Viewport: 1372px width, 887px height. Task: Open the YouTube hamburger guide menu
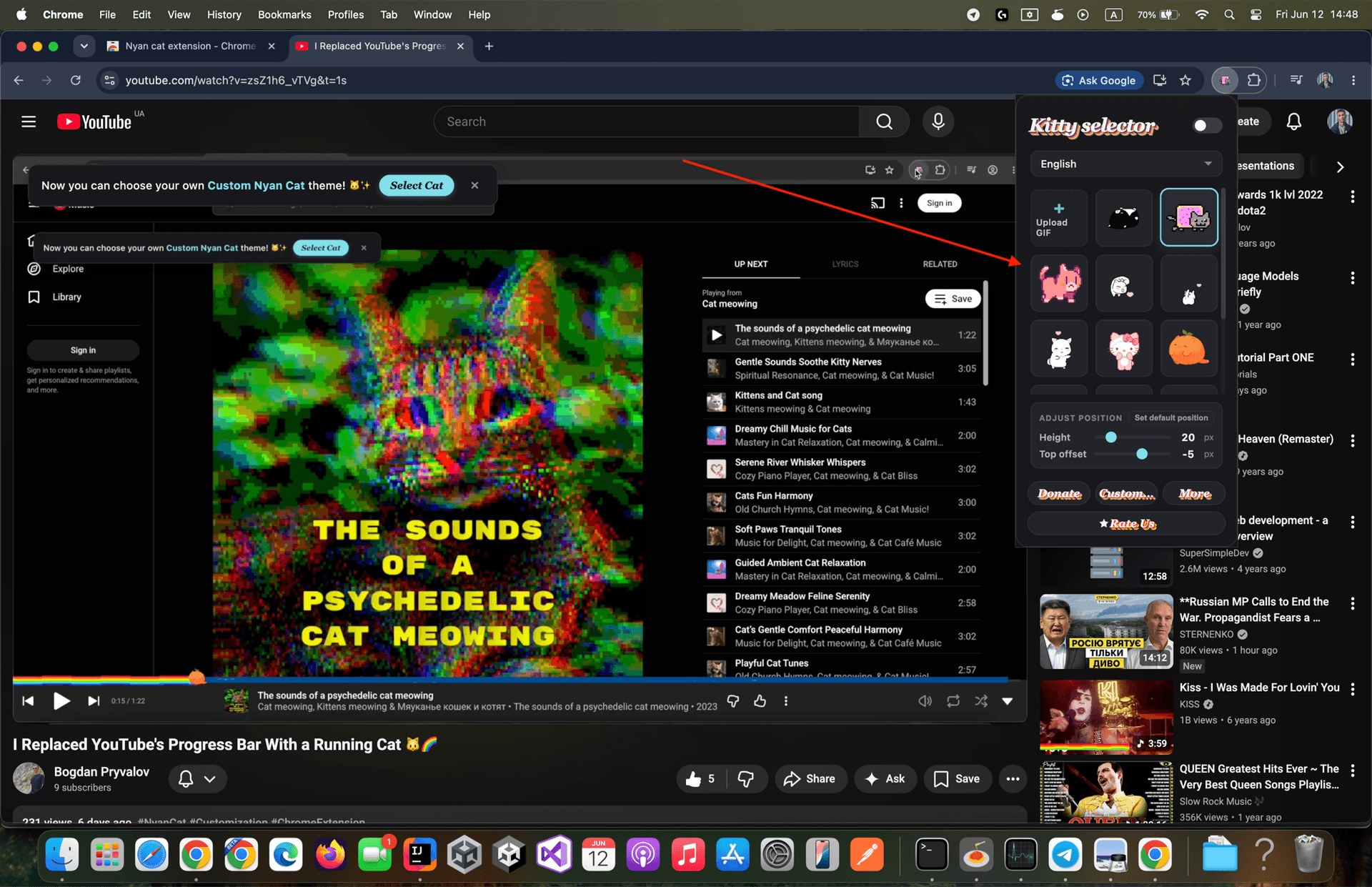pos(29,122)
